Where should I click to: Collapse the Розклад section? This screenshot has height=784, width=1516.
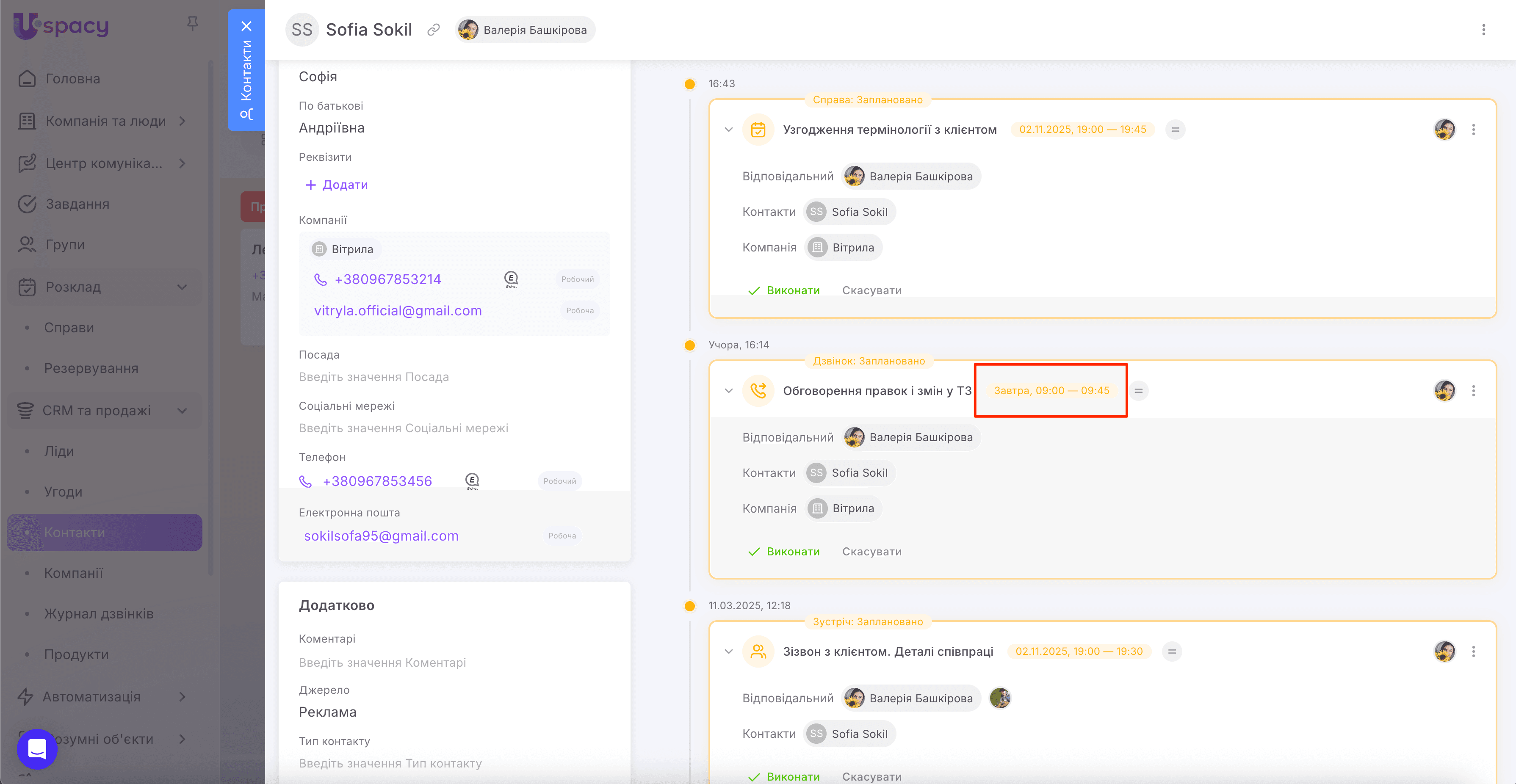click(182, 287)
